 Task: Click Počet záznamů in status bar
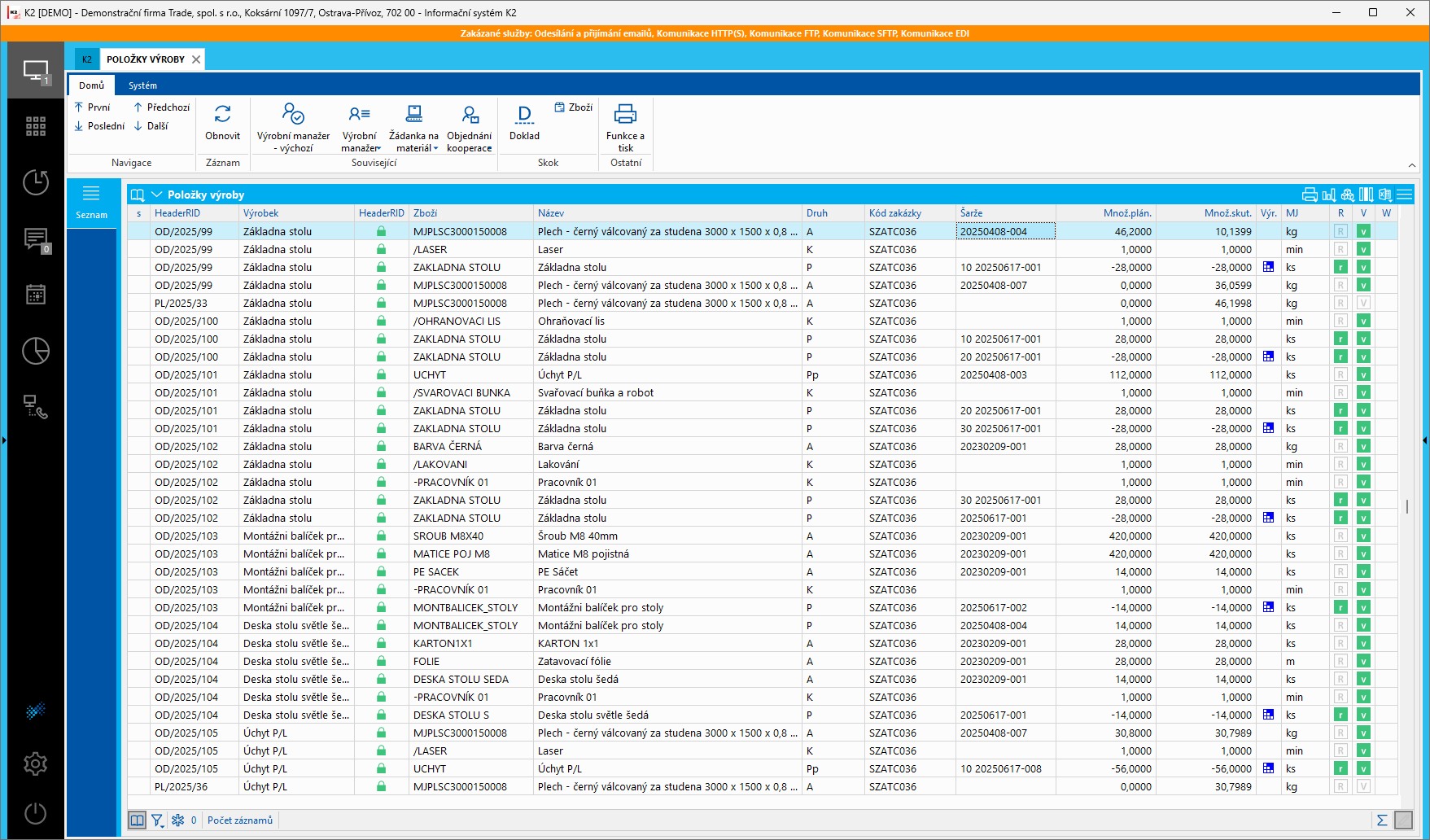pos(240,820)
